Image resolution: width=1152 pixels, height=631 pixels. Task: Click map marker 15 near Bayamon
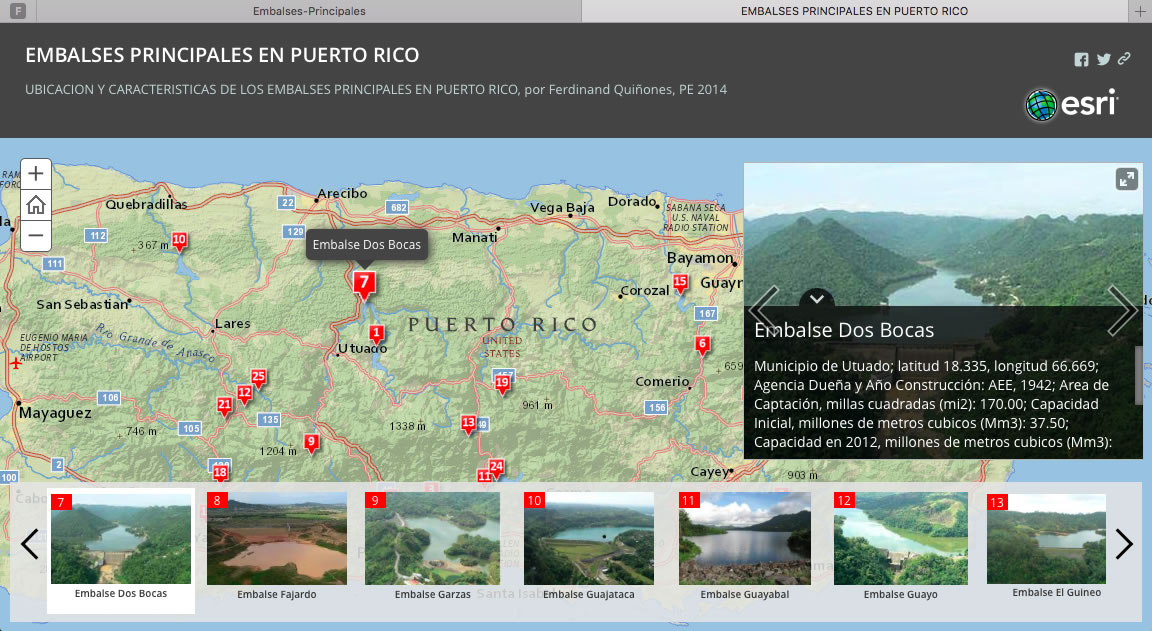point(680,284)
